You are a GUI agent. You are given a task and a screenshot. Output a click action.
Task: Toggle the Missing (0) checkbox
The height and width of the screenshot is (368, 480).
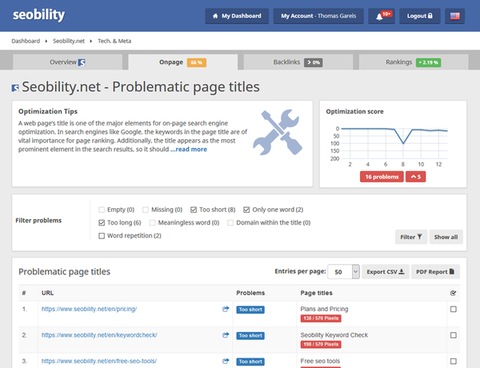145,210
